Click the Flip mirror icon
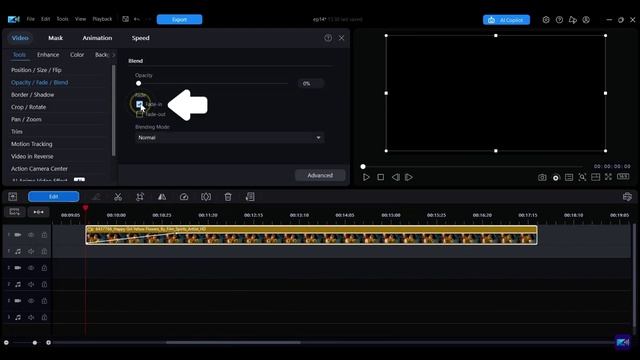 [162, 197]
